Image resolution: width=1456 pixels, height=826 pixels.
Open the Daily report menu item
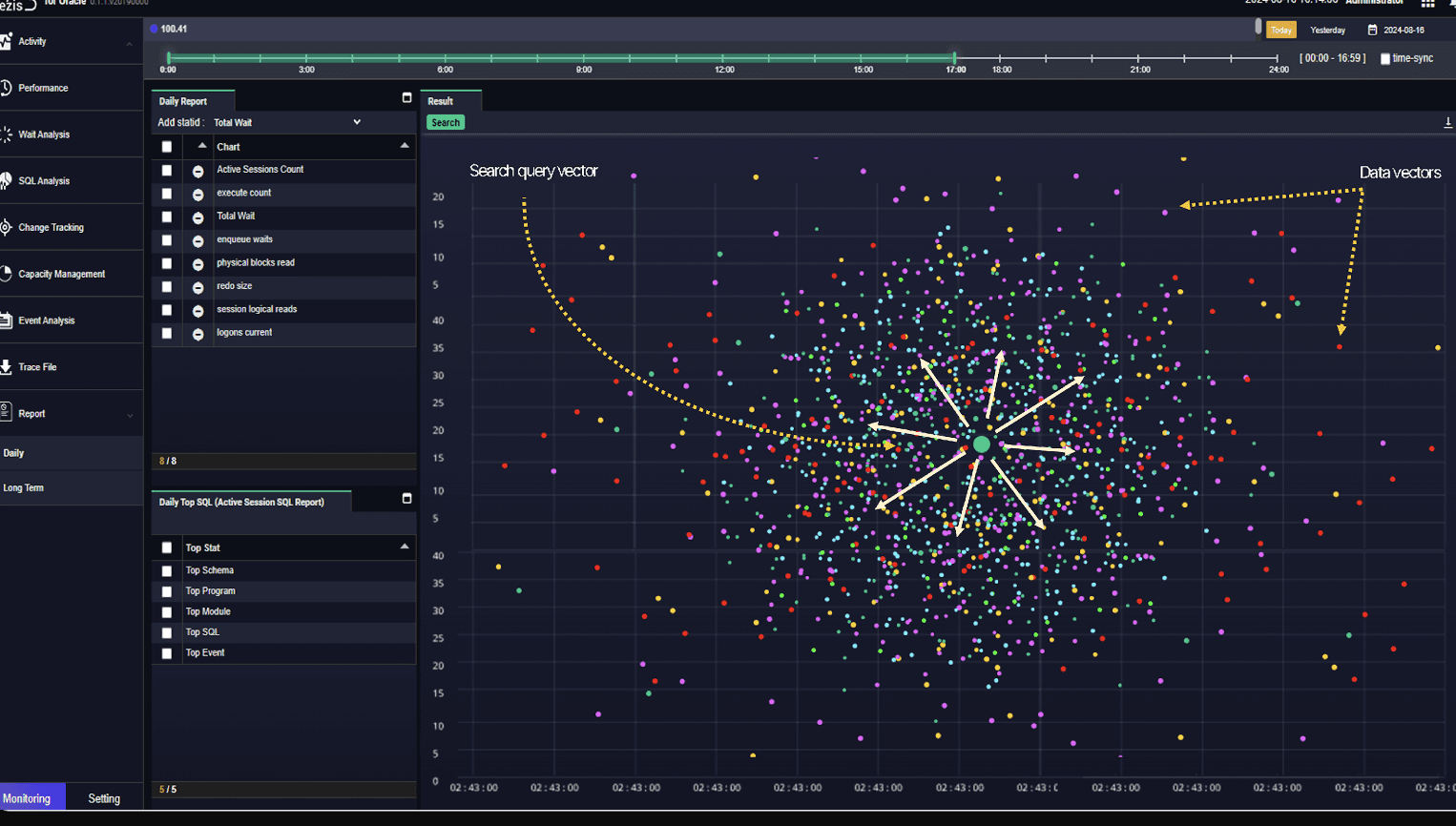click(x=72, y=453)
